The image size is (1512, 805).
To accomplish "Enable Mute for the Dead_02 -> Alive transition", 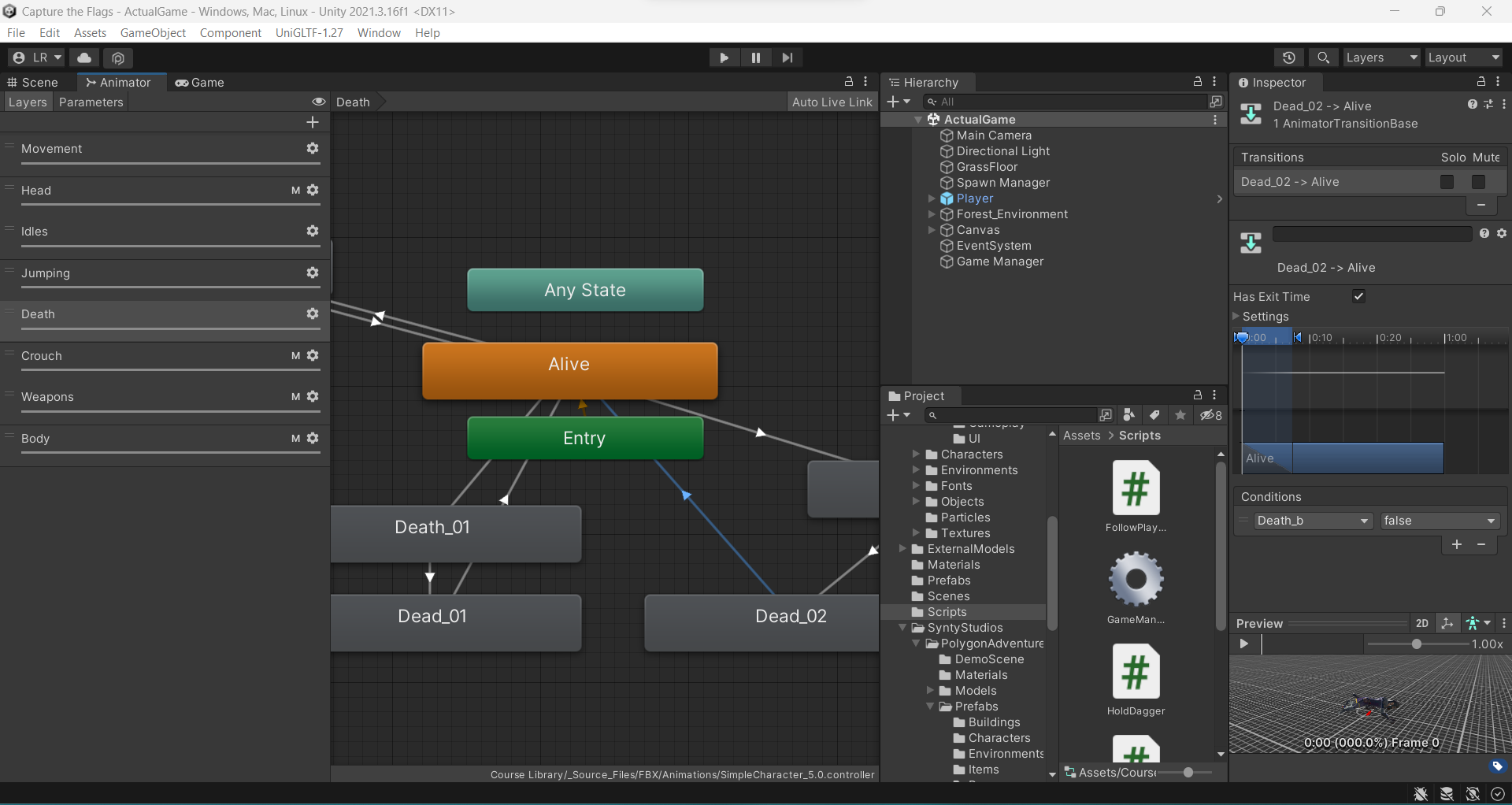I will pos(1478,182).
